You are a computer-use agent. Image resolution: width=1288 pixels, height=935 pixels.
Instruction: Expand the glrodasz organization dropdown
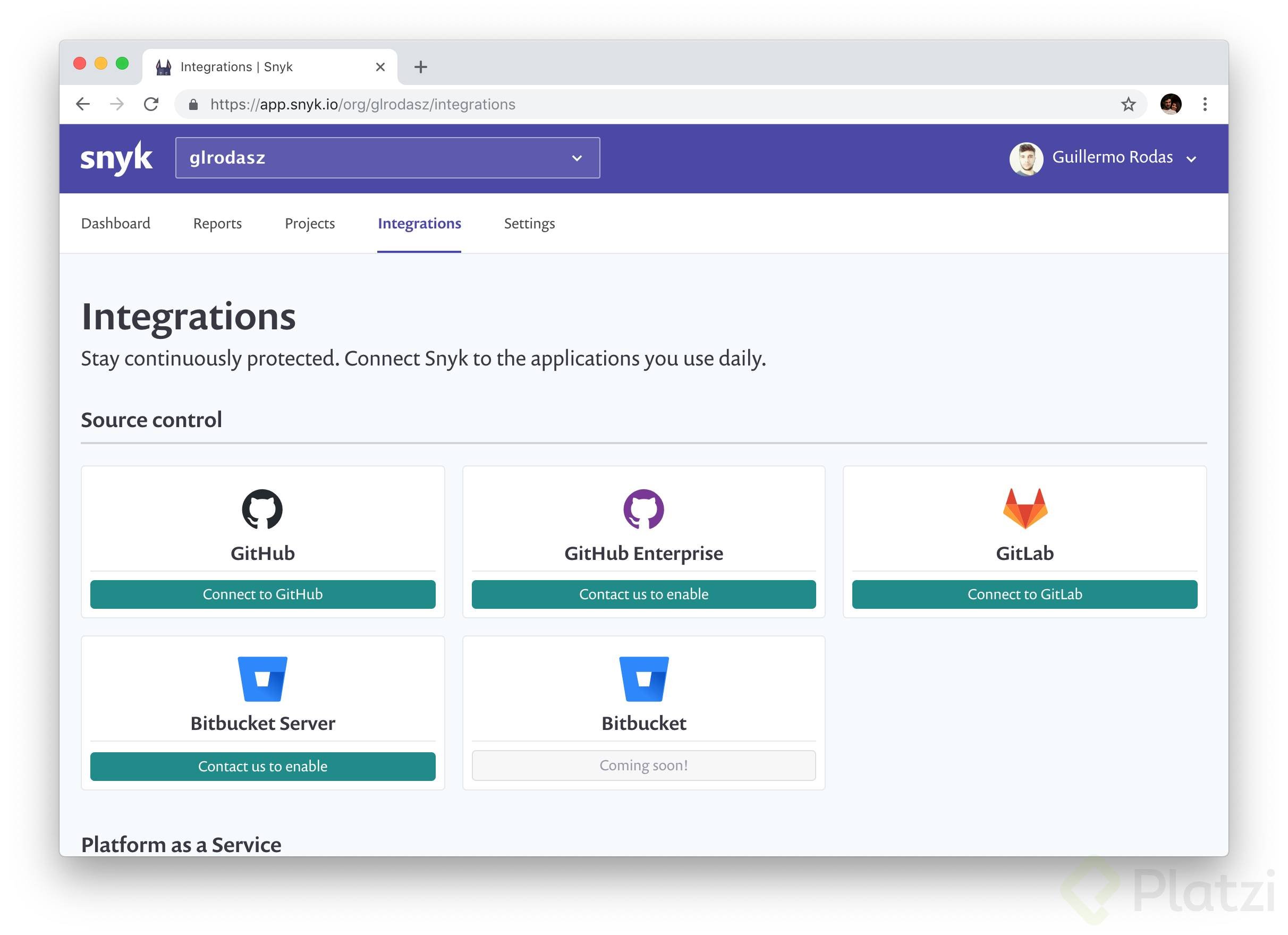[x=387, y=158]
